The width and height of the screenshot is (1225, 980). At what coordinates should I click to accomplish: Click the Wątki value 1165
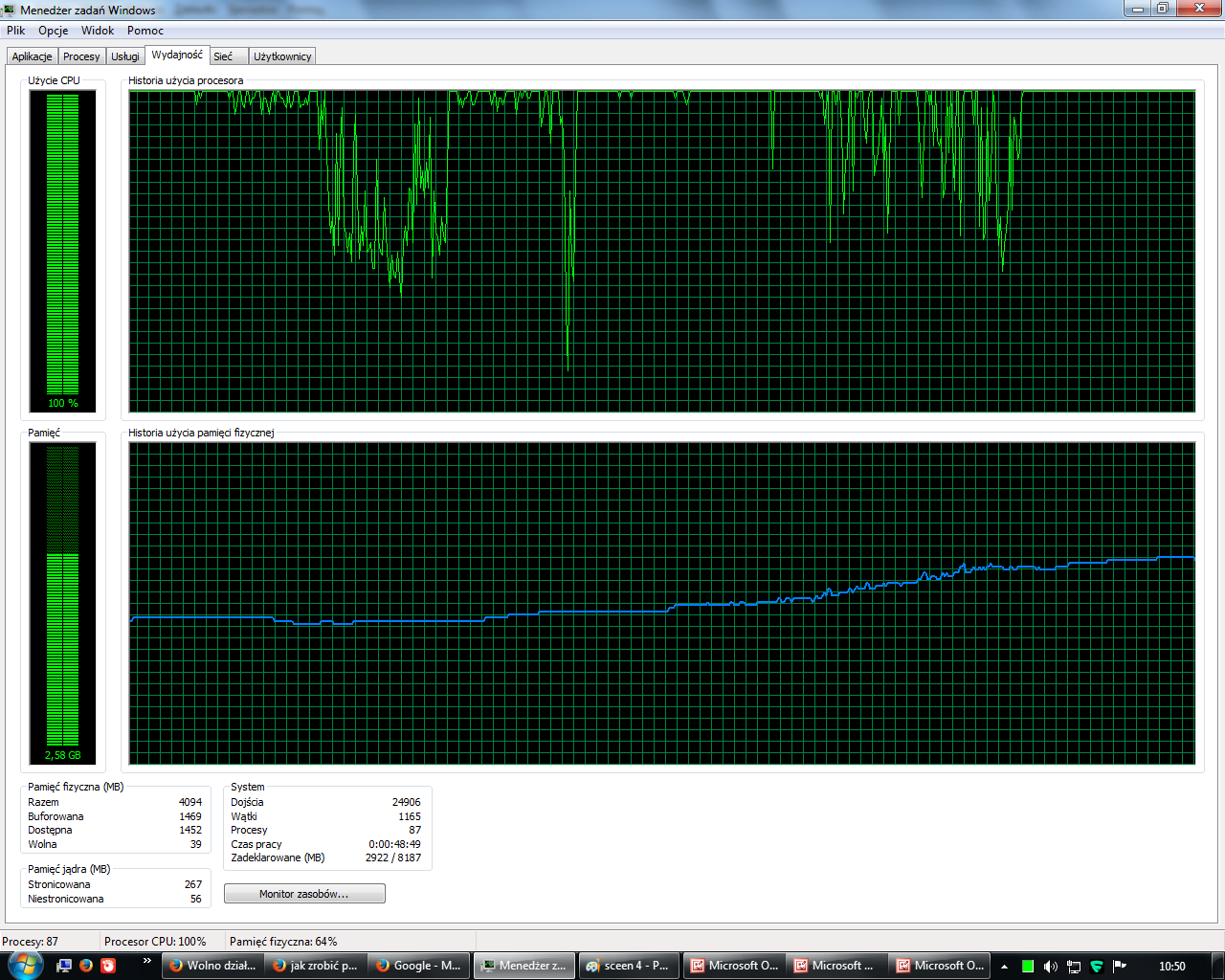(410, 816)
